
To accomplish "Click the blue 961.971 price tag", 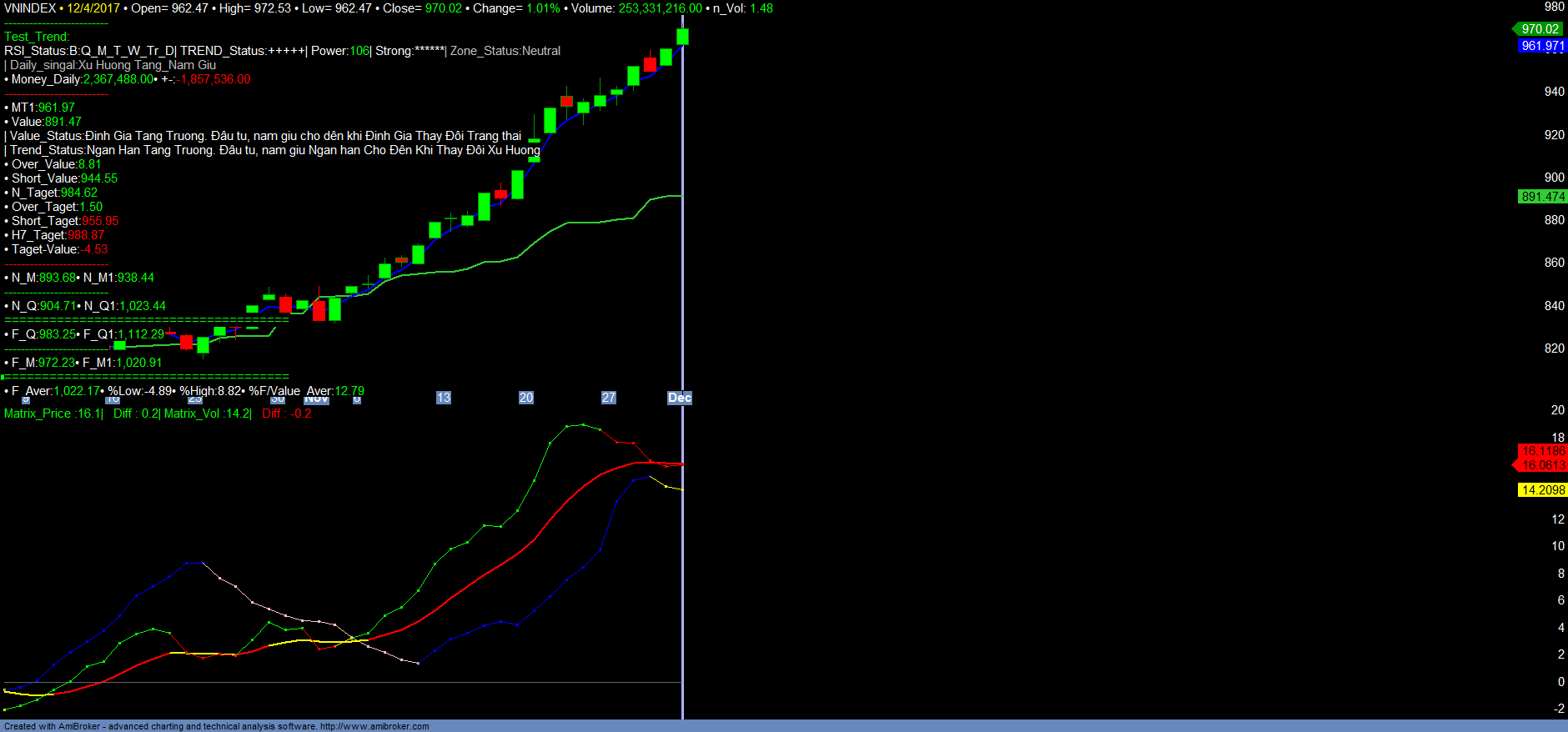I will (1542, 46).
